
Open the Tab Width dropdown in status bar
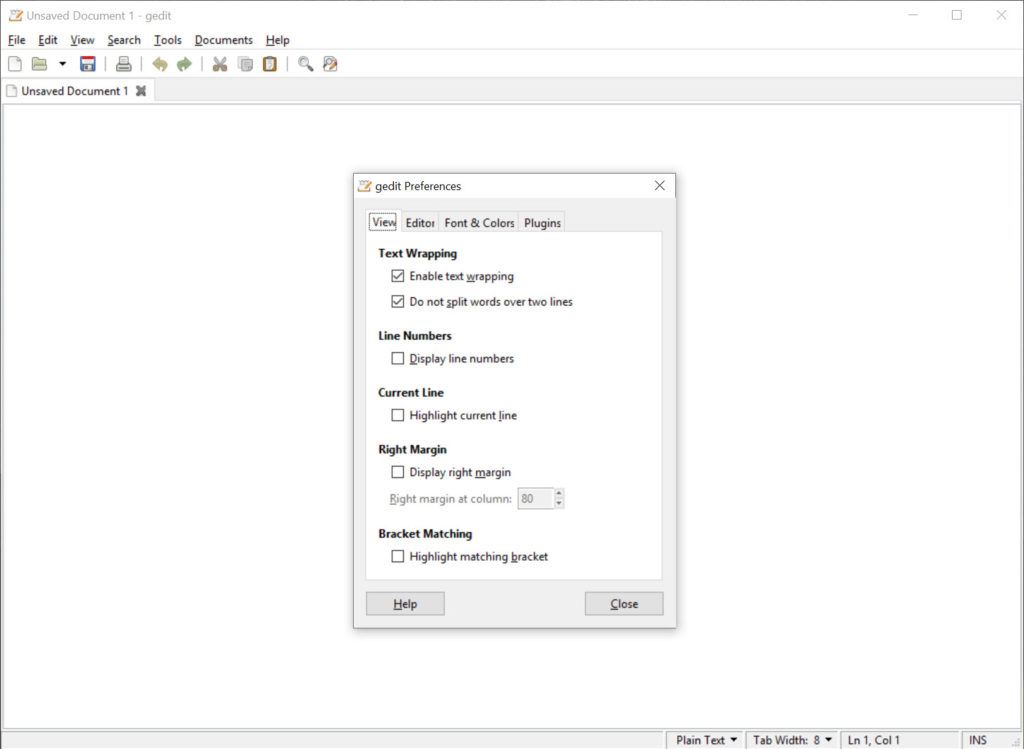tap(792, 740)
